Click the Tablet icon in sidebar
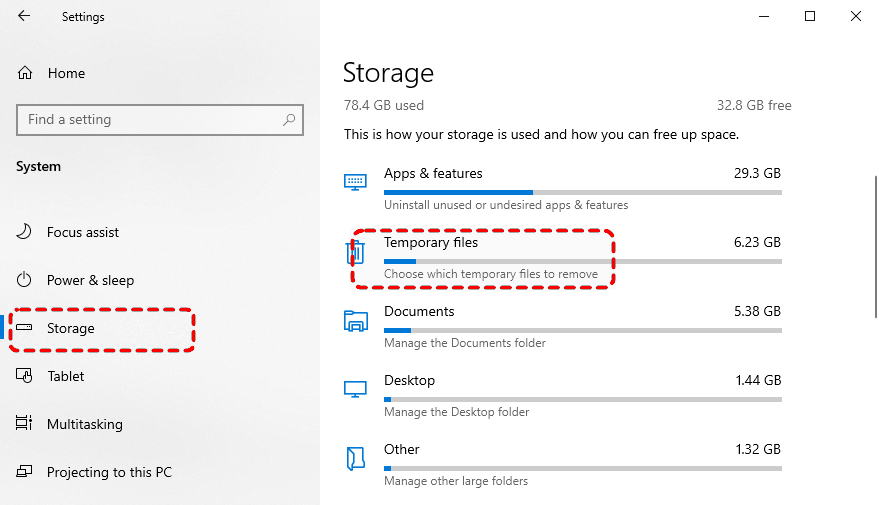The image size is (879, 505). [x=25, y=376]
